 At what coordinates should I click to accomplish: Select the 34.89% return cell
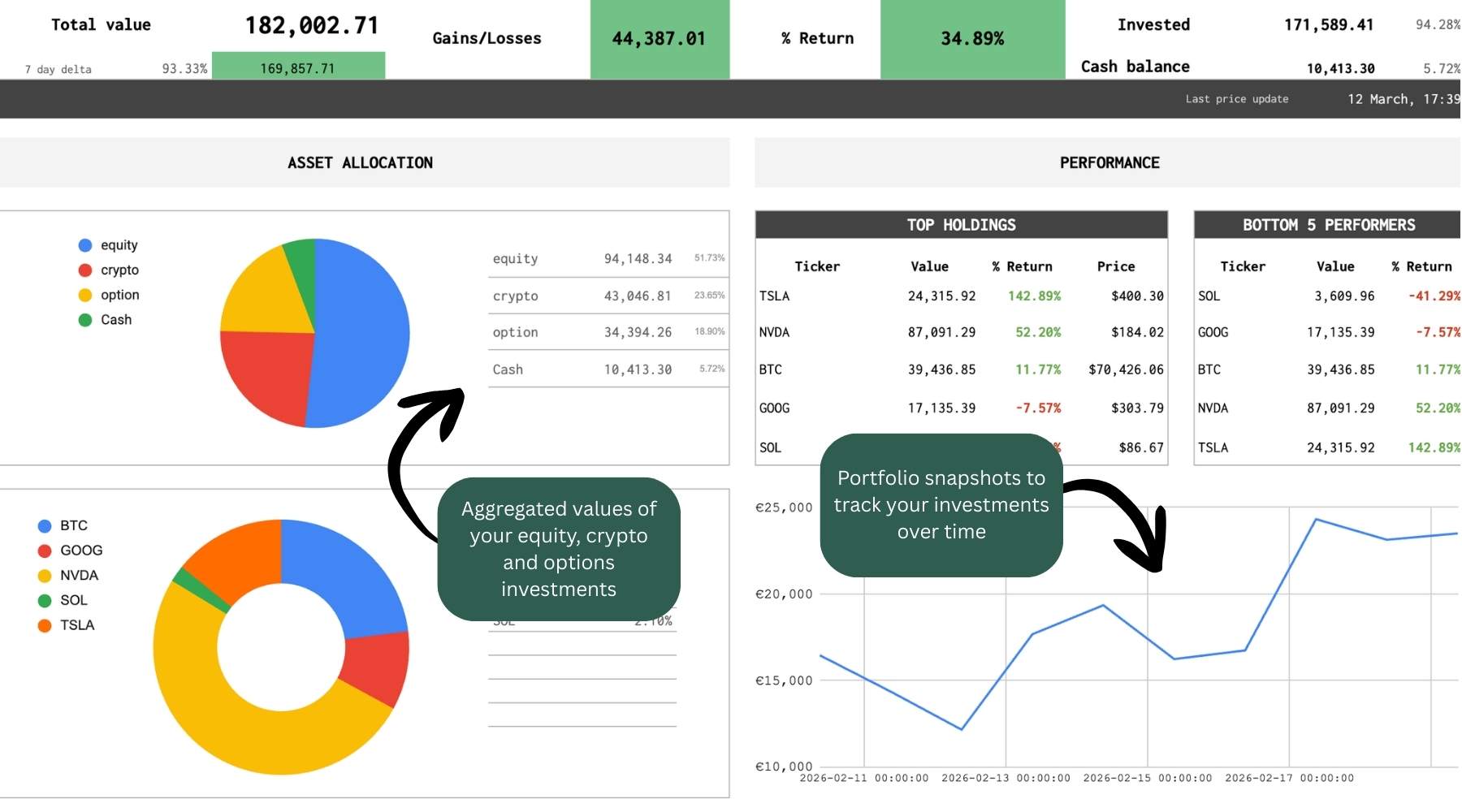972,39
